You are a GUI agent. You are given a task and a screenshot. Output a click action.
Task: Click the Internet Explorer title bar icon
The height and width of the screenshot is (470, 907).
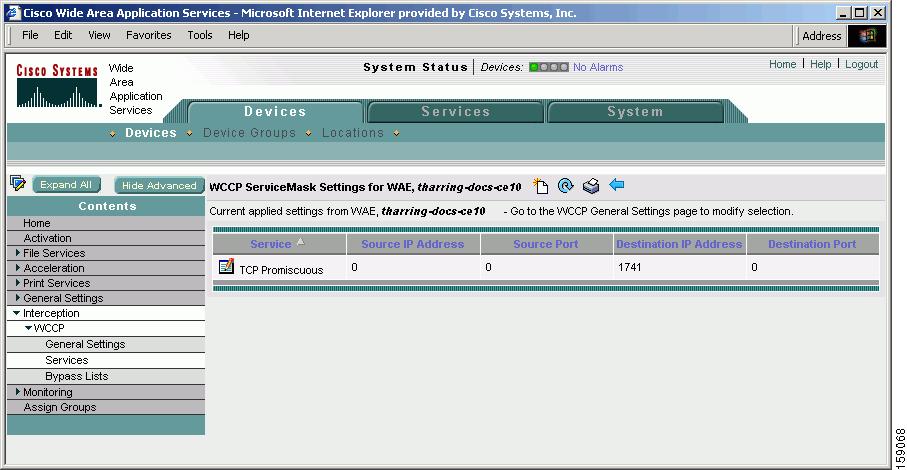click(x=13, y=12)
